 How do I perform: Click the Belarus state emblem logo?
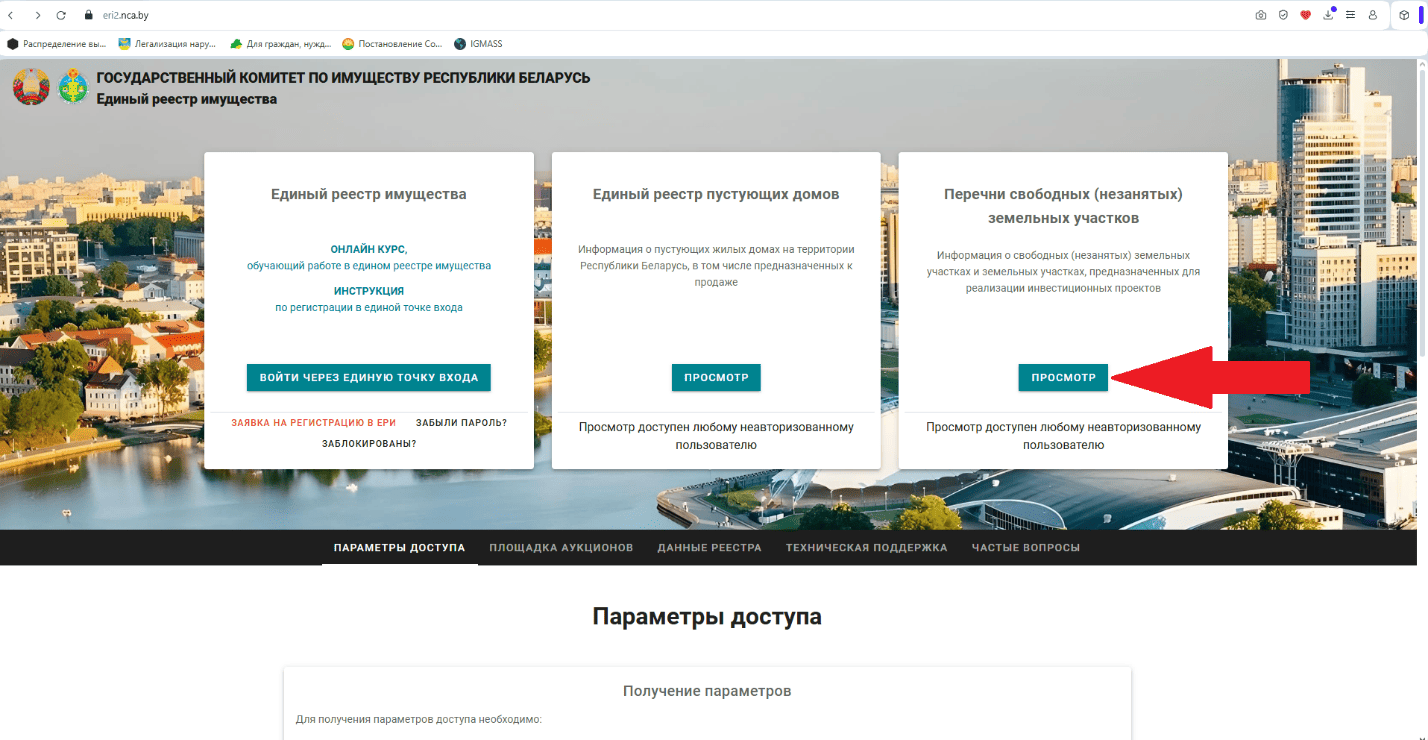click(x=31, y=88)
